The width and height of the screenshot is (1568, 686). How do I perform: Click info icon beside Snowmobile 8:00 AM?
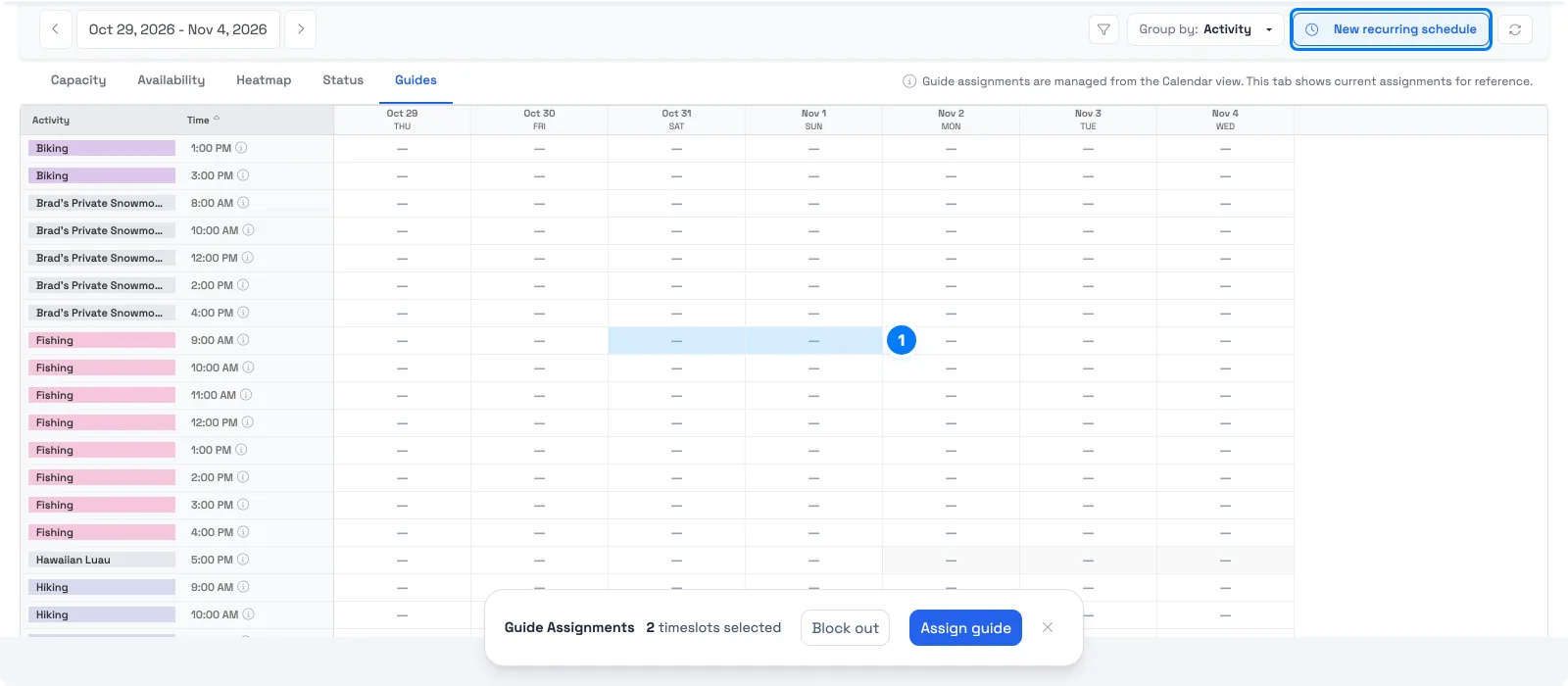pyautogui.click(x=243, y=203)
